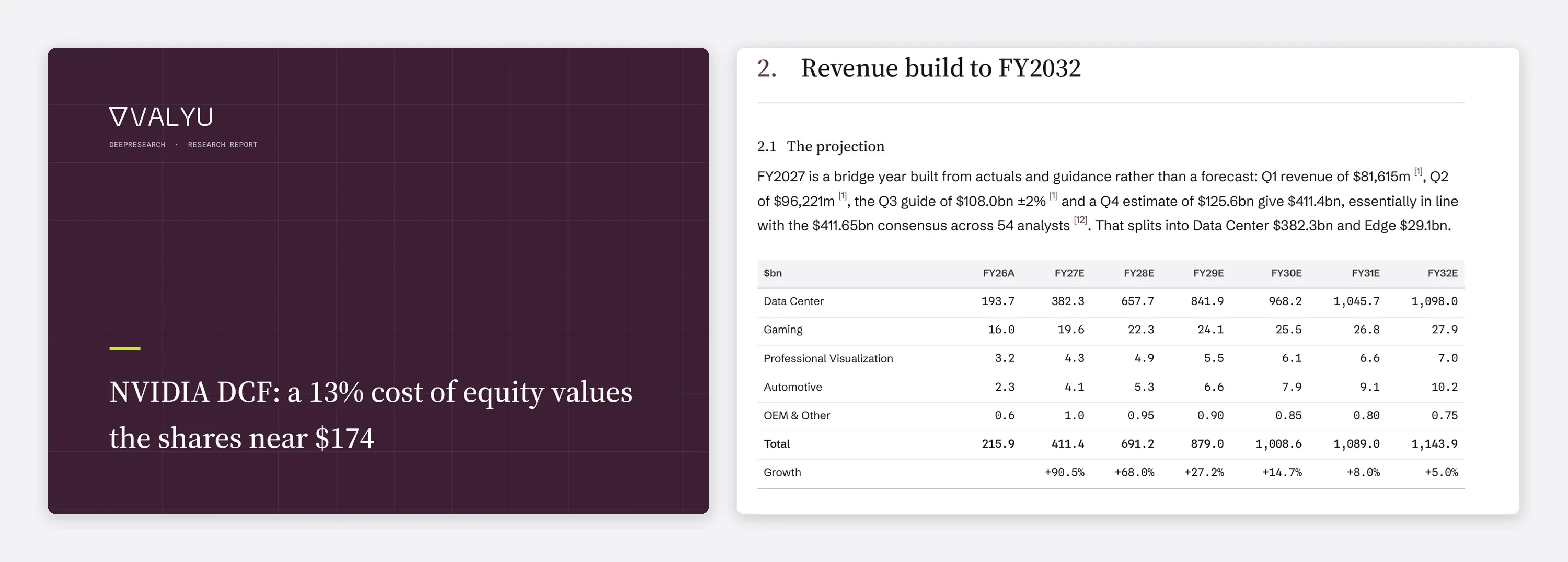Click the Revenue build to FY2032 heading

940,68
